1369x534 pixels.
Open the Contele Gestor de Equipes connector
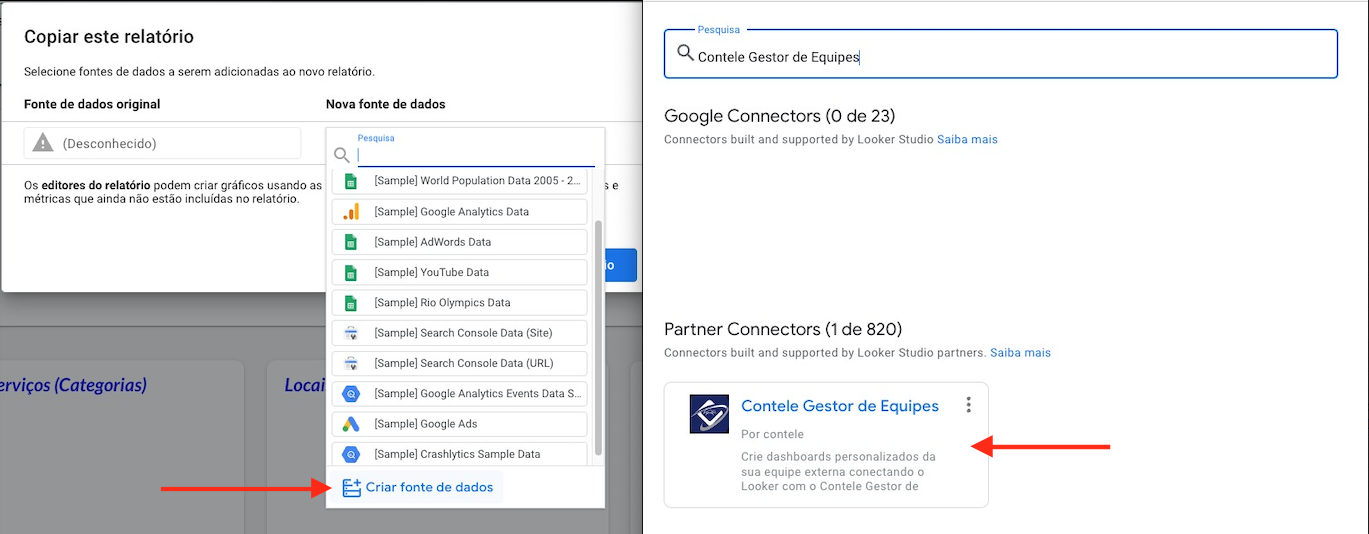pos(840,406)
